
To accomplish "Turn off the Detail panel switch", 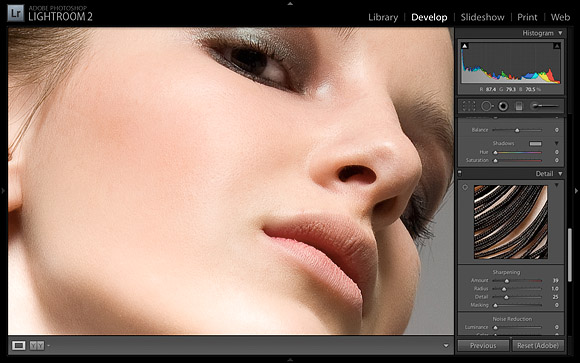I will pyautogui.click(x=460, y=173).
